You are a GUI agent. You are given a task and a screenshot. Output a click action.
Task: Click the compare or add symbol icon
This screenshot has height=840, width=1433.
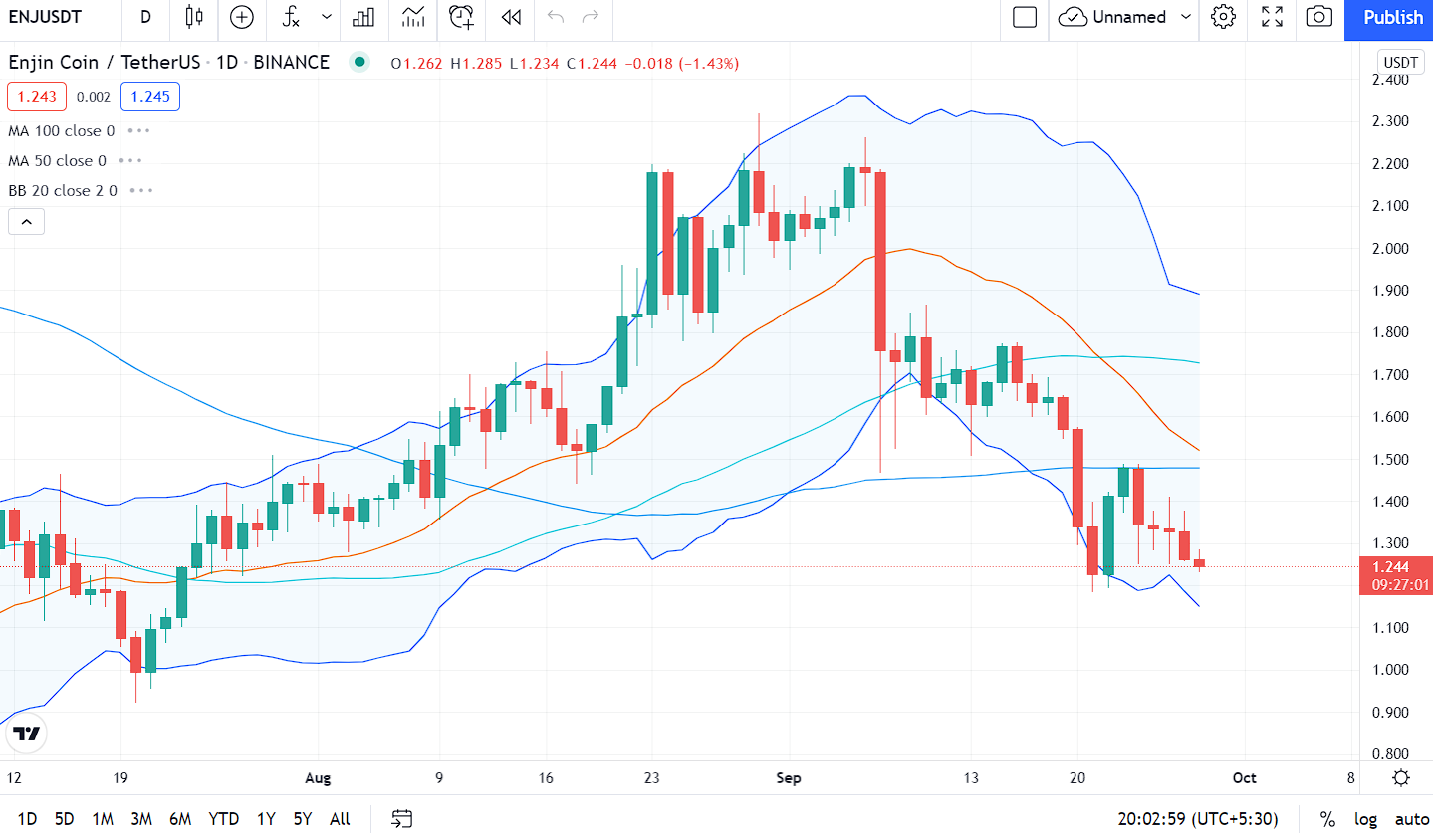coord(242,17)
